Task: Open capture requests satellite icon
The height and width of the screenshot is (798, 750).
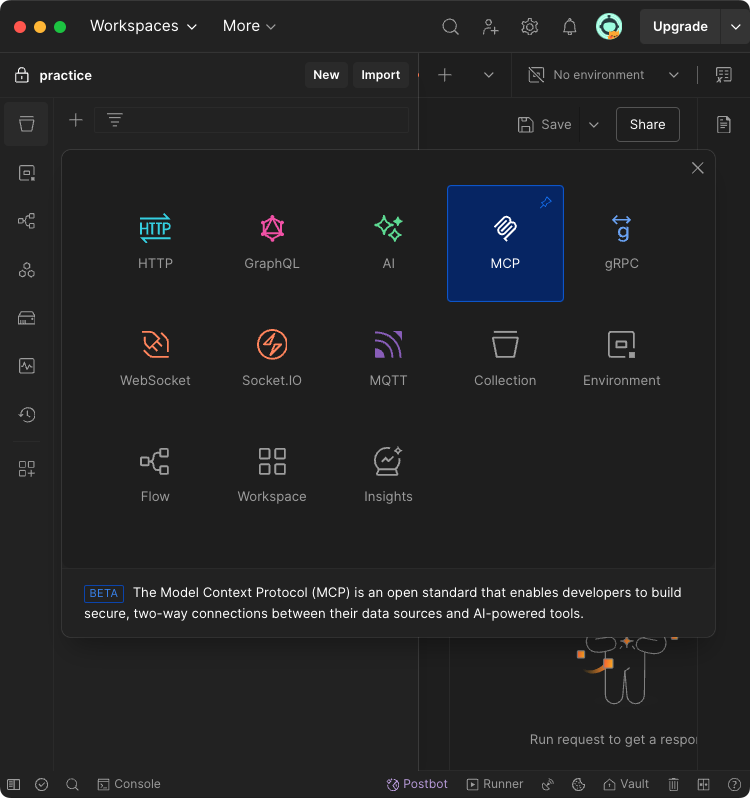Action: pyautogui.click(x=548, y=784)
